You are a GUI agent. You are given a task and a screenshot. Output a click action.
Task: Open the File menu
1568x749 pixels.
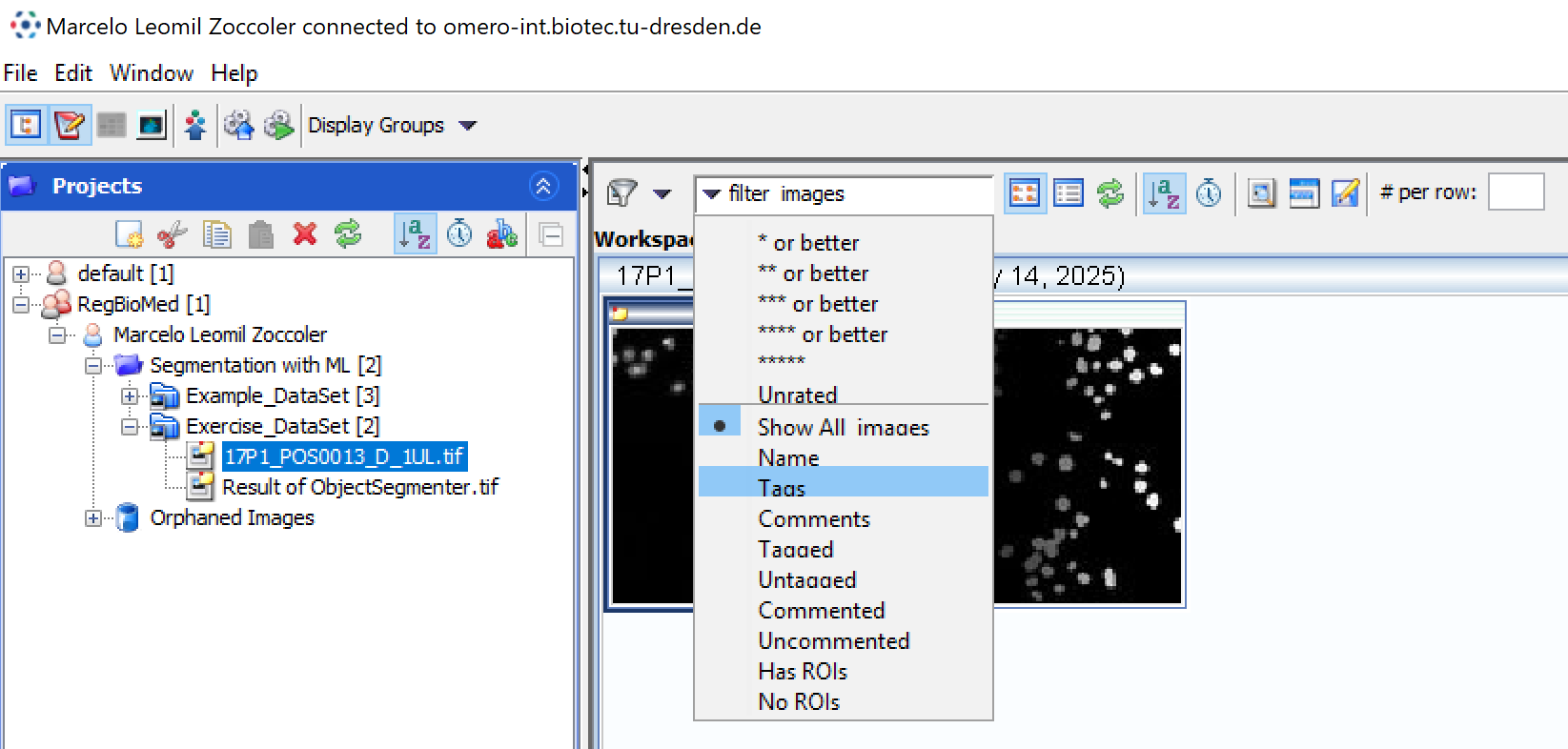coord(21,73)
